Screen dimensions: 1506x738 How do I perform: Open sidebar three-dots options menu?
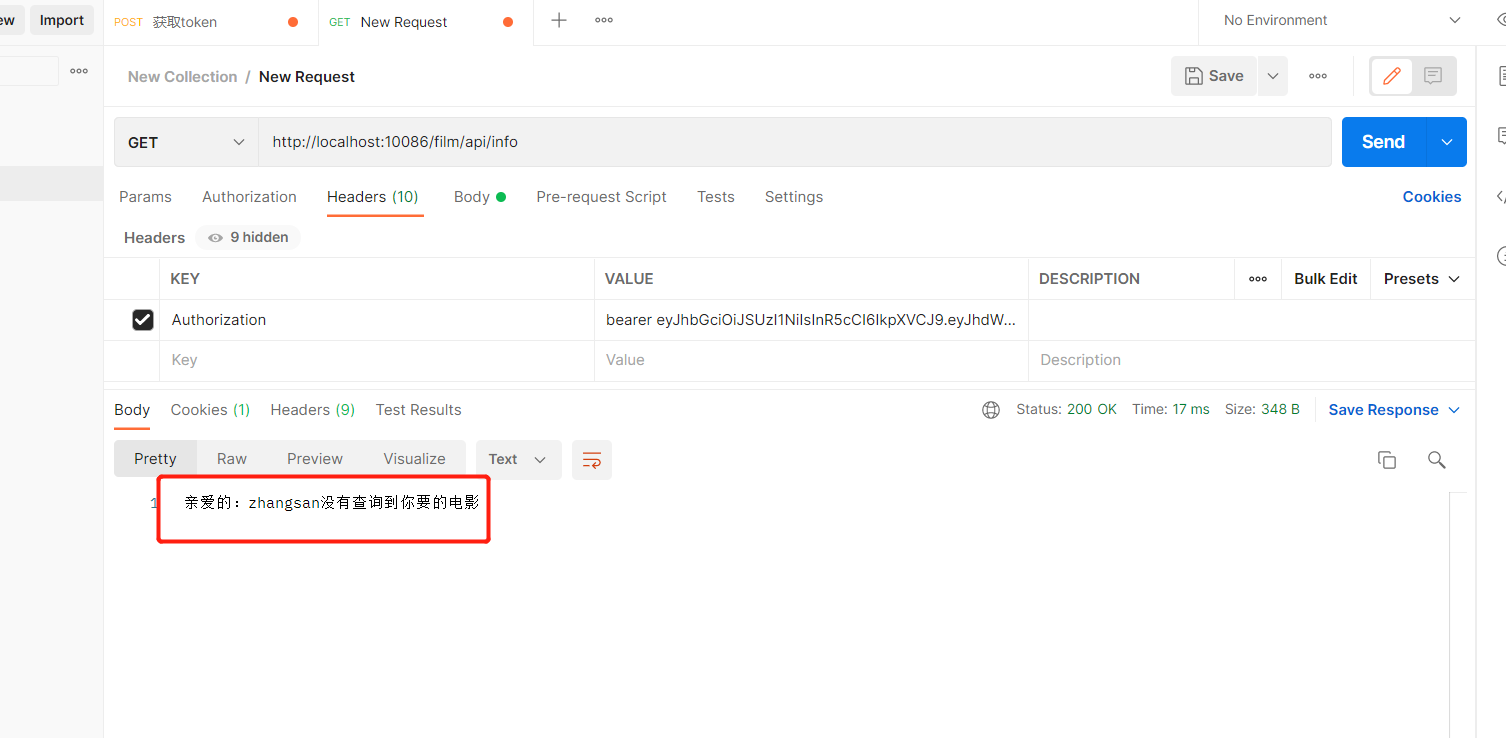click(79, 71)
